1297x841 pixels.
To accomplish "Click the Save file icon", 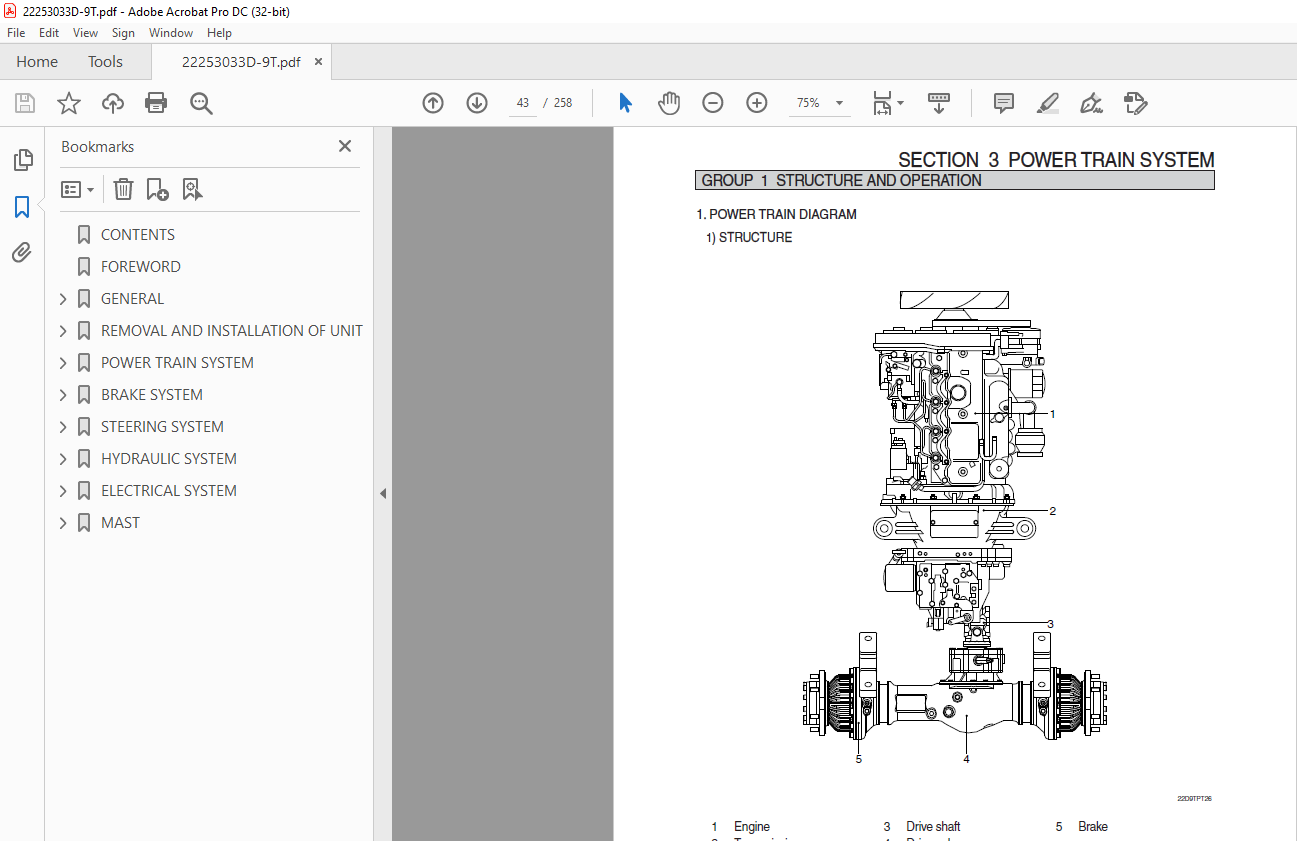I will [x=25, y=103].
